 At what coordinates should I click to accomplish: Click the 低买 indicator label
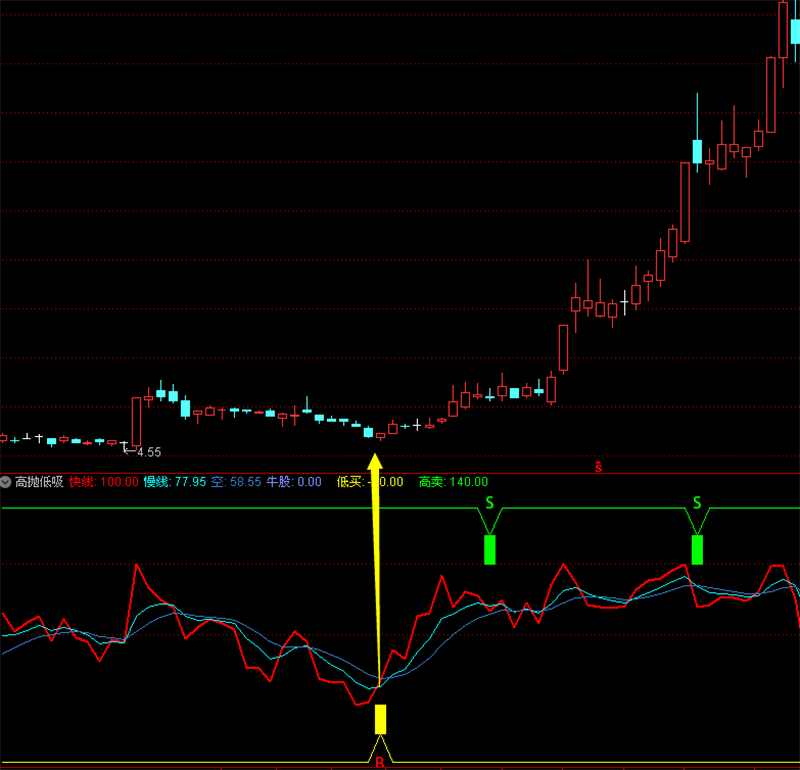click(x=350, y=482)
